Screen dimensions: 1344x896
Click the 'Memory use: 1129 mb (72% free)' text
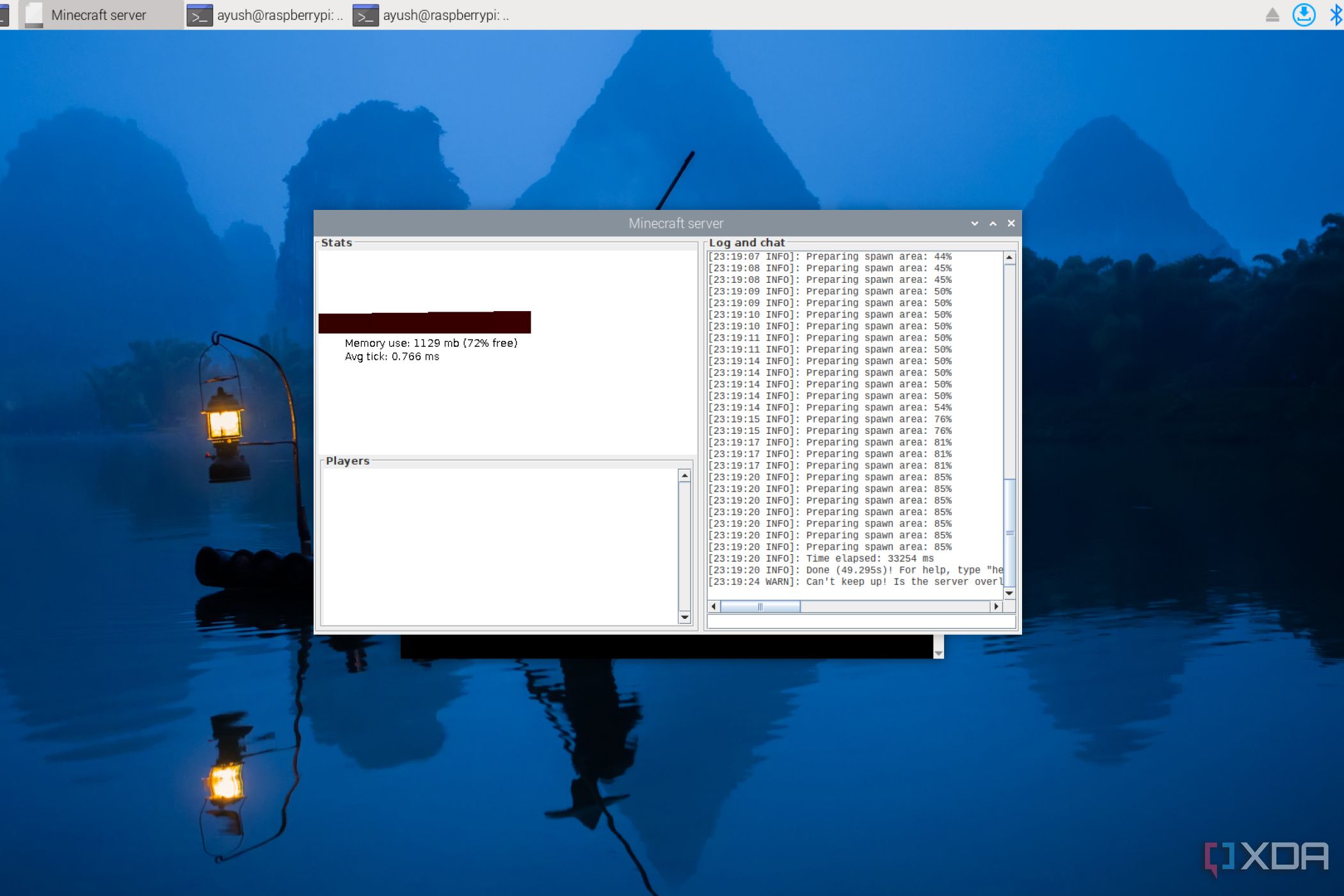[431, 343]
